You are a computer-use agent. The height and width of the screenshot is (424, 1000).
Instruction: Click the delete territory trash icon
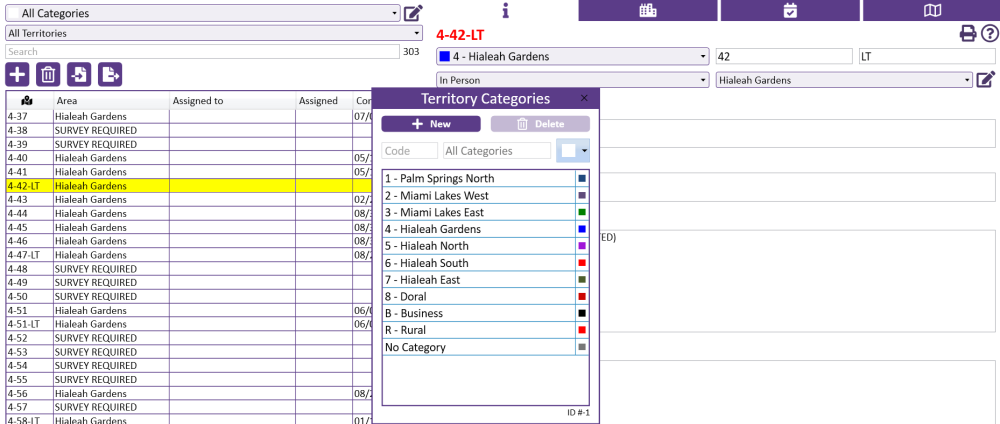(x=47, y=74)
